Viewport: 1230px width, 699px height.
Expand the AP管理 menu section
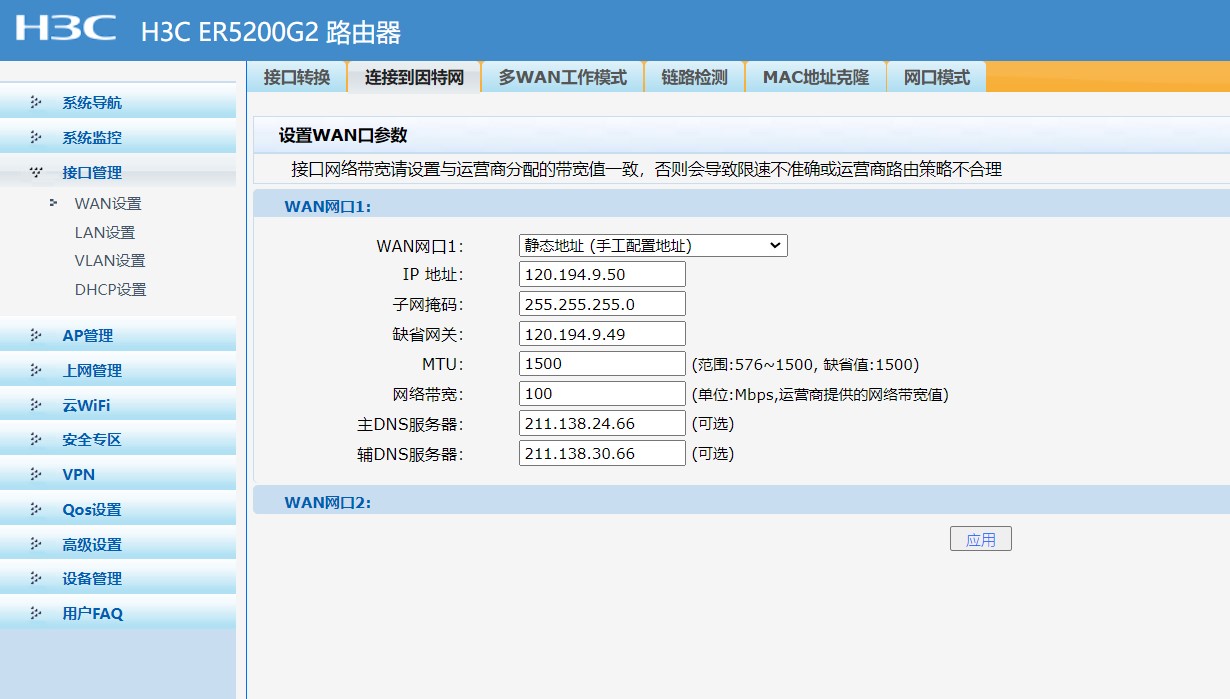click(x=118, y=336)
